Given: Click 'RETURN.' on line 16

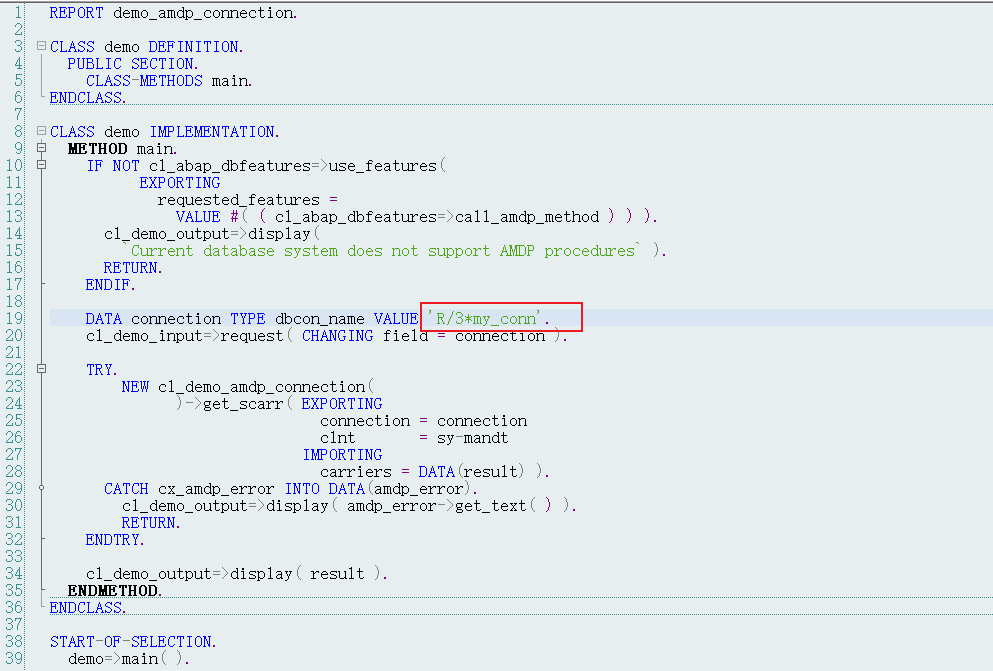Looking at the screenshot, I should click(x=133, y=268).
